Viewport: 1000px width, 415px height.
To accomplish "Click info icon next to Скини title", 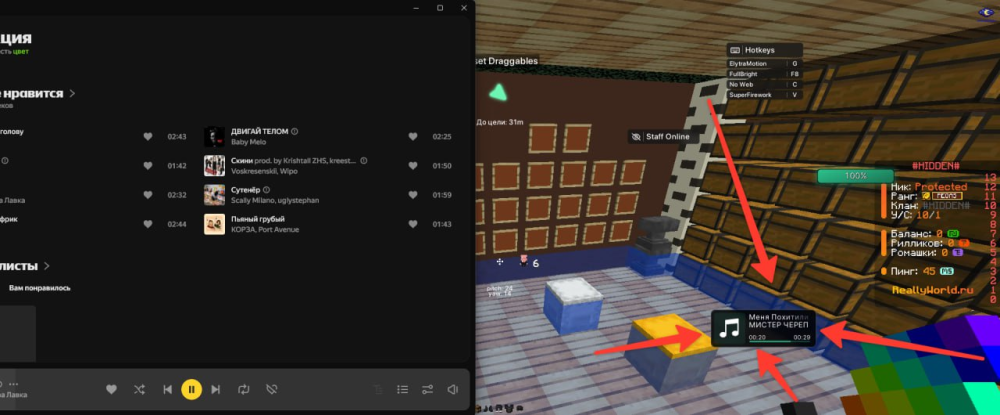I will pyautogui.click(x=364, y=161).
